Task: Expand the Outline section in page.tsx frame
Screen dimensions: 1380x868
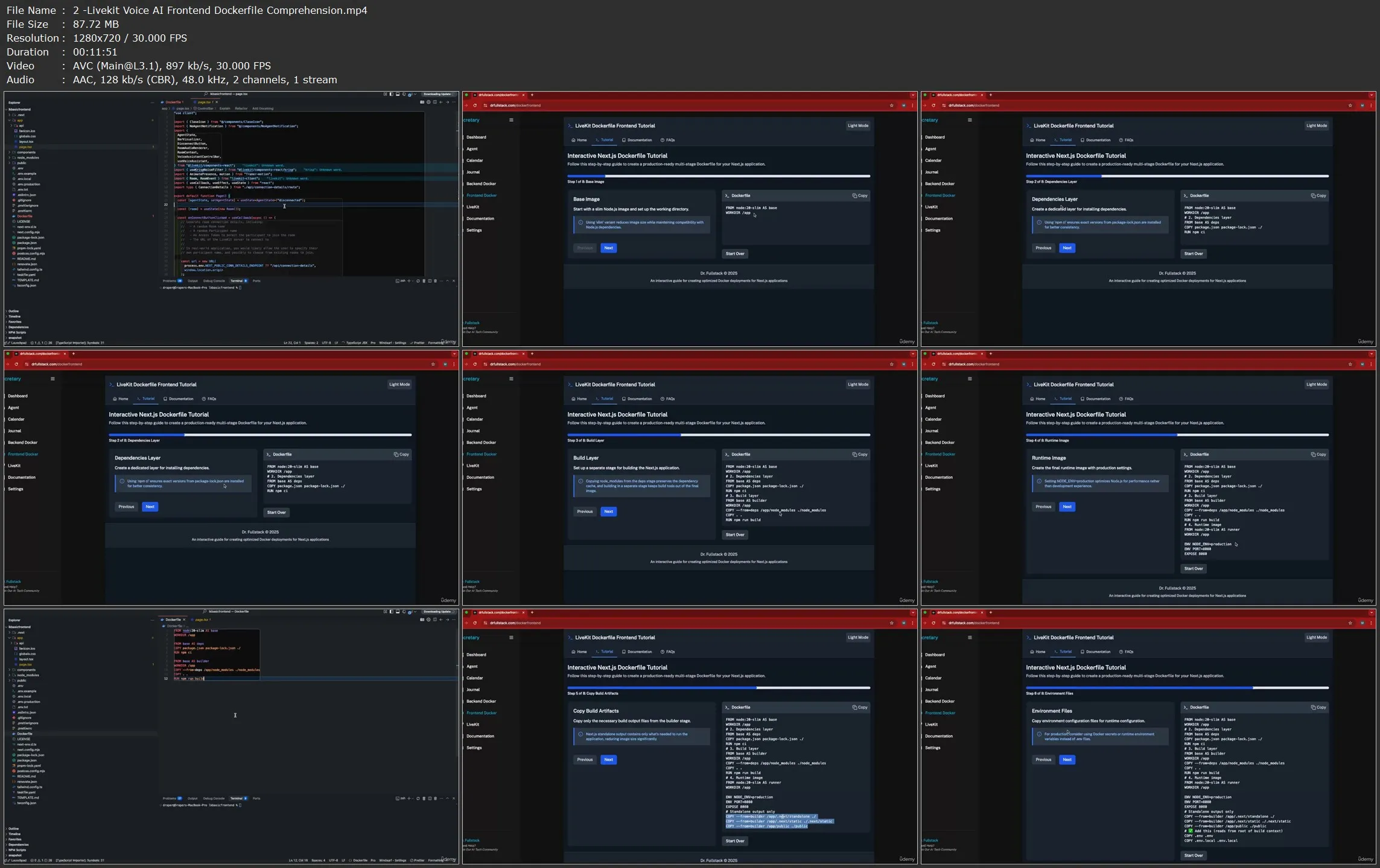Action: [13, 311]
